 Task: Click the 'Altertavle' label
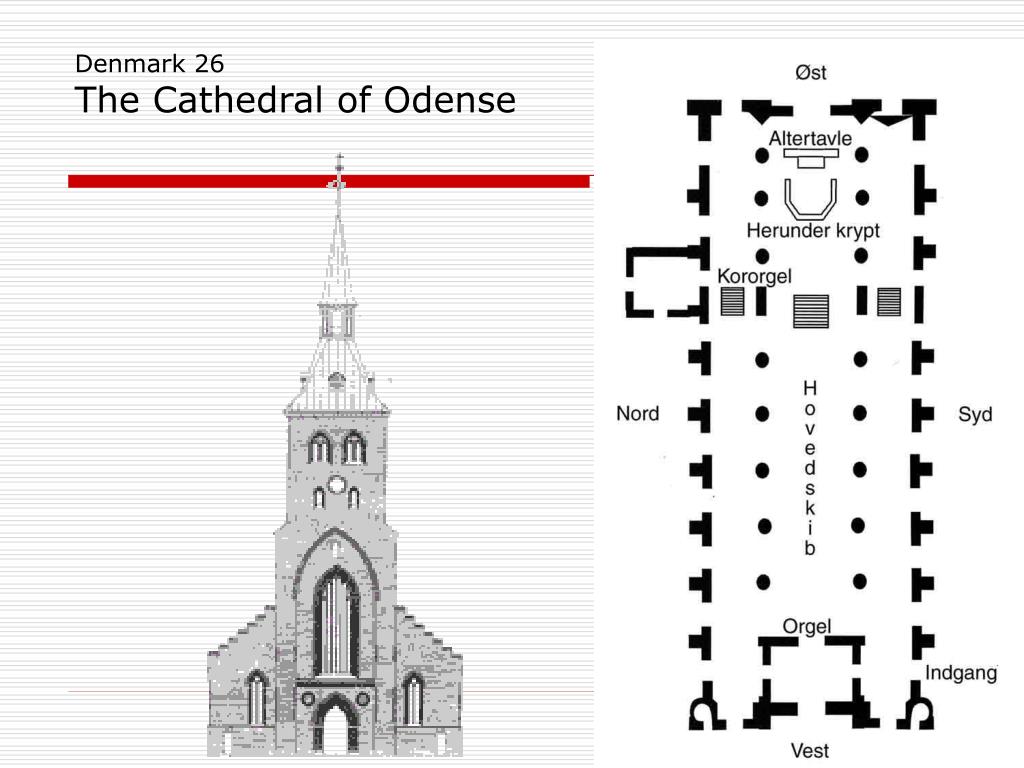coord(810,138)
